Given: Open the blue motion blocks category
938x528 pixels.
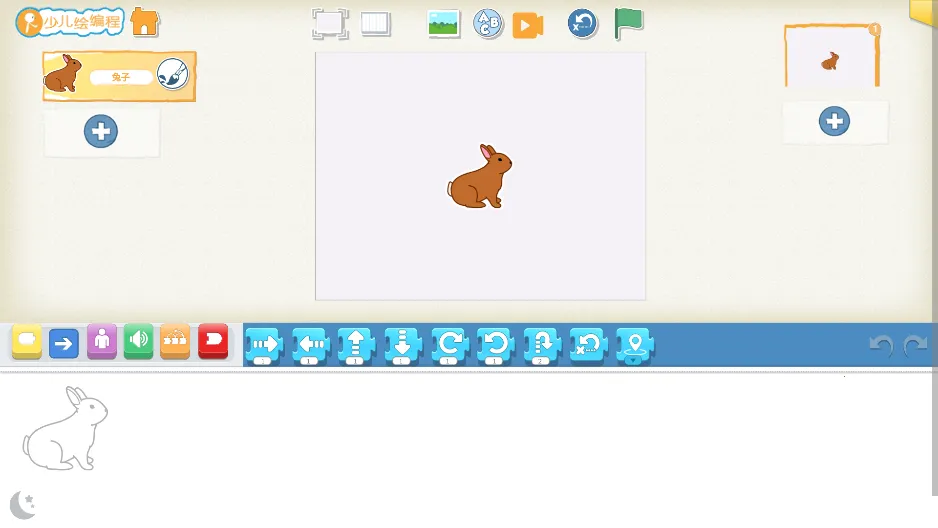Looking at the screenshot, I should pos(64,343).
